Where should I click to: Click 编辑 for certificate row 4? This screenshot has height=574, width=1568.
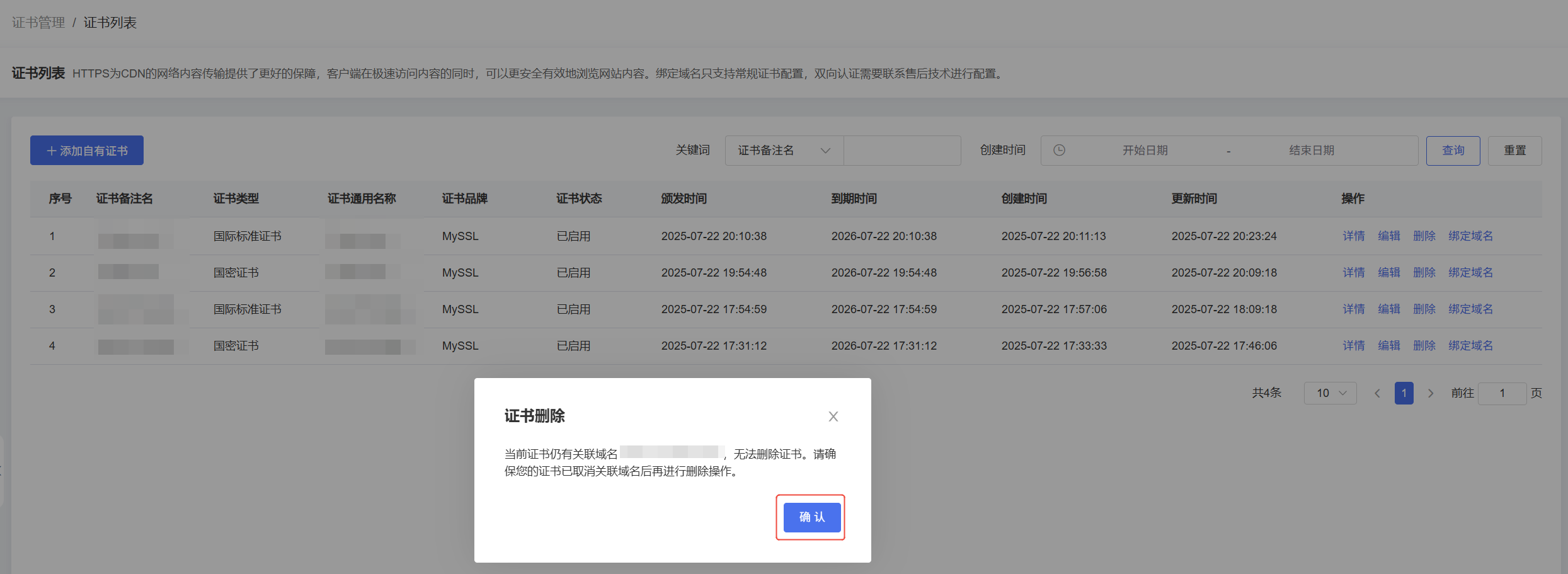point(1389,345)
